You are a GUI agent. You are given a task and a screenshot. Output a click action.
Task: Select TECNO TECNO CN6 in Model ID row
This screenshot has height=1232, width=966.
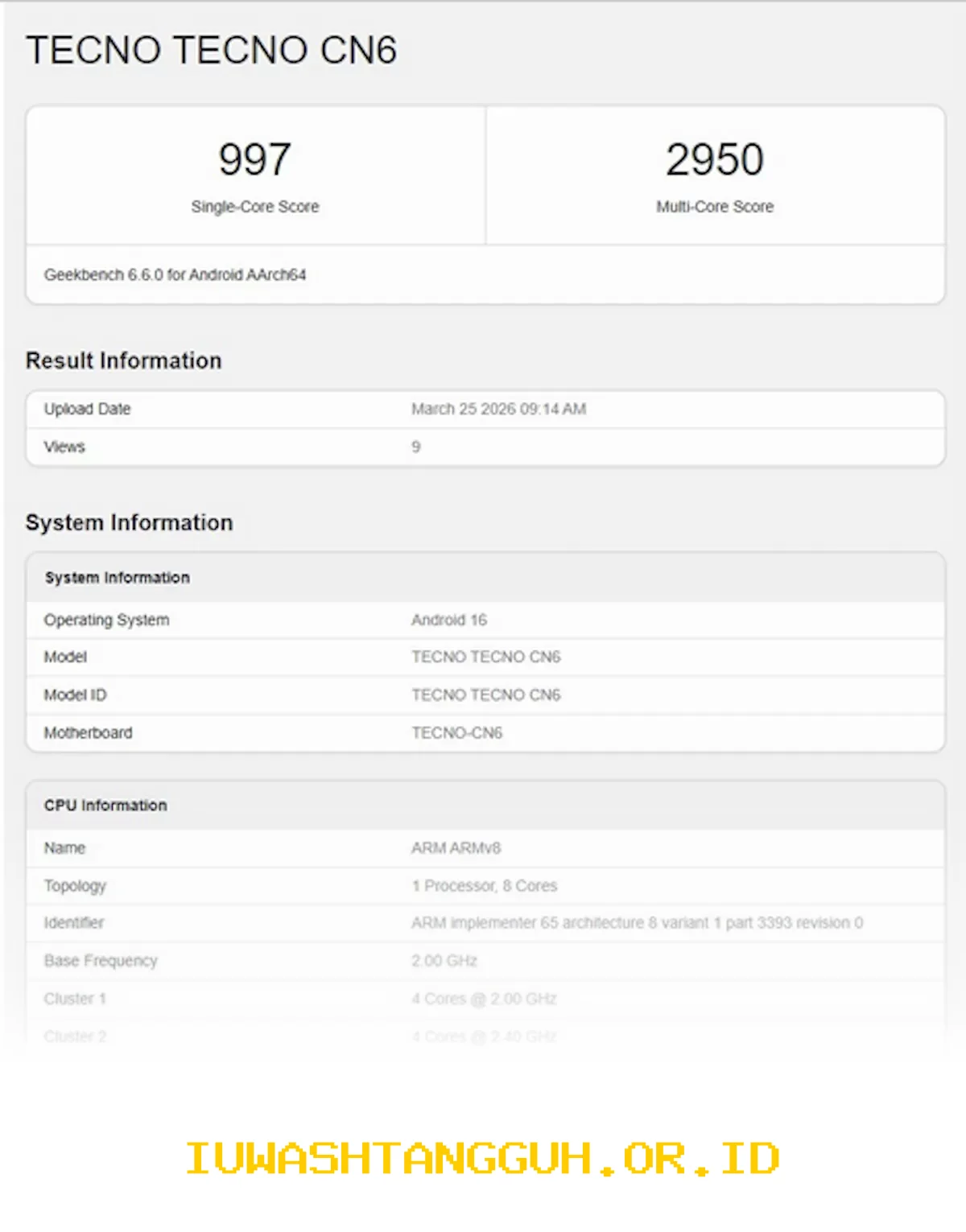[486, 694]
